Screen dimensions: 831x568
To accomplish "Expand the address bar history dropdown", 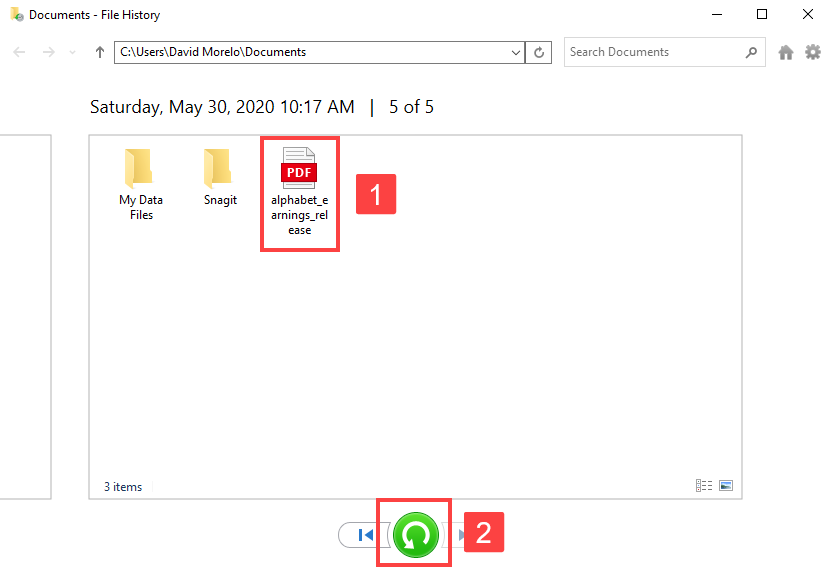I will pyautogui.click(x=515, y=52).
